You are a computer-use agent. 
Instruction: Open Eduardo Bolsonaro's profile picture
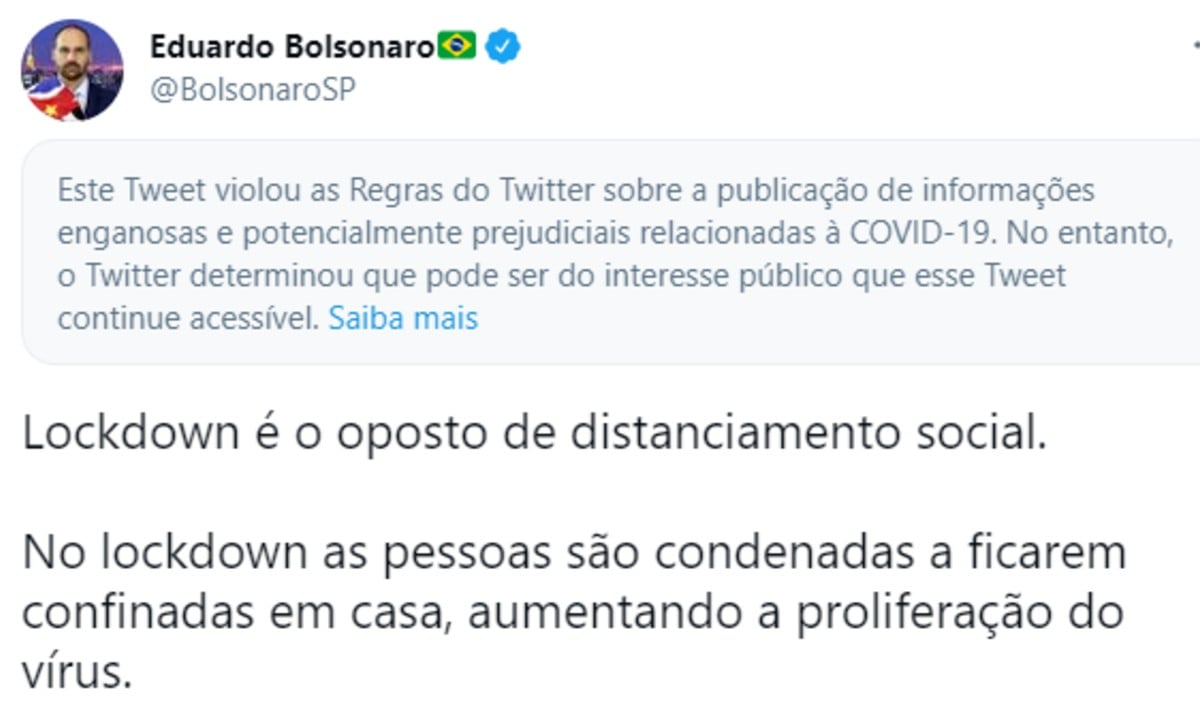71,69
